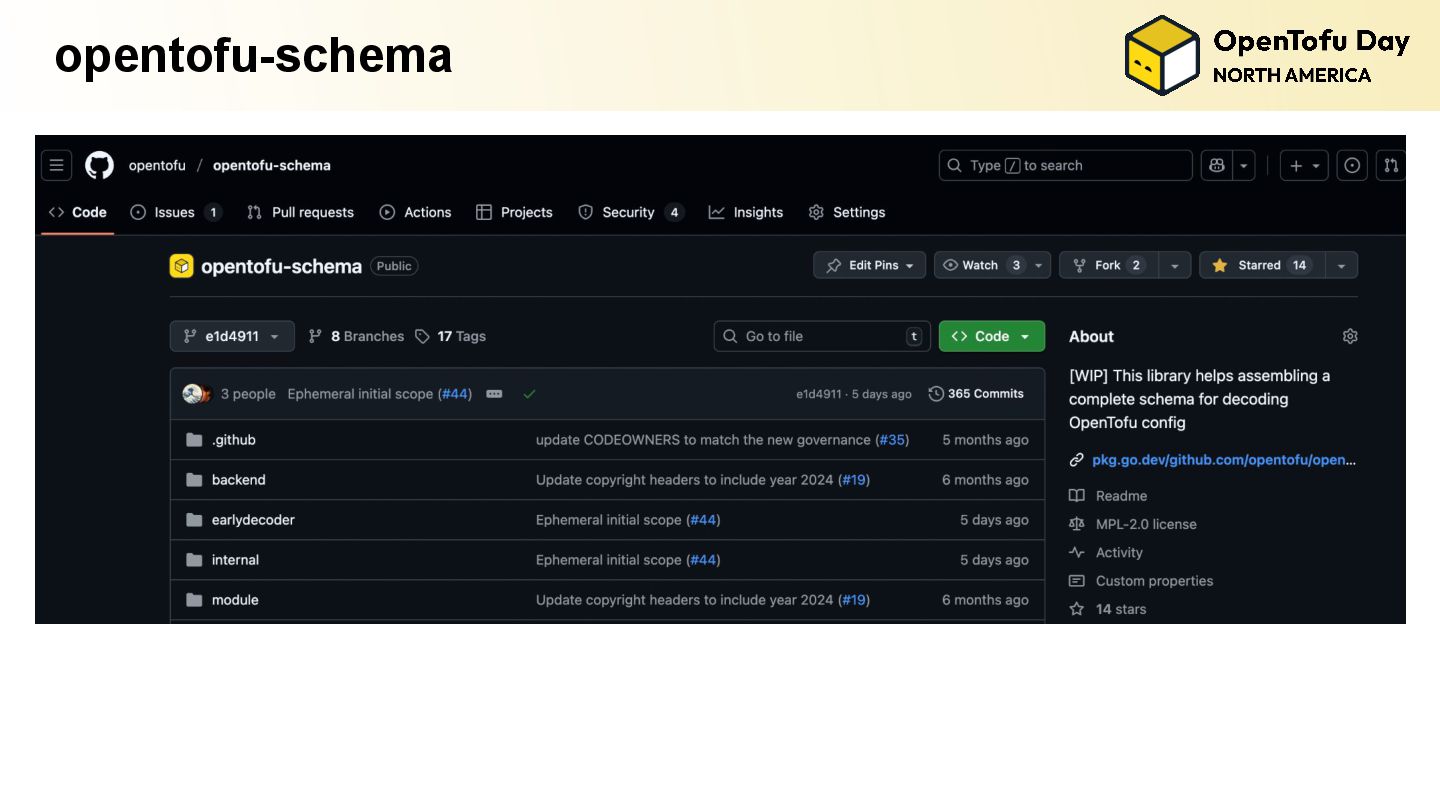
Task: Fork the repository with the Fork button
Action: (1108, 265)
